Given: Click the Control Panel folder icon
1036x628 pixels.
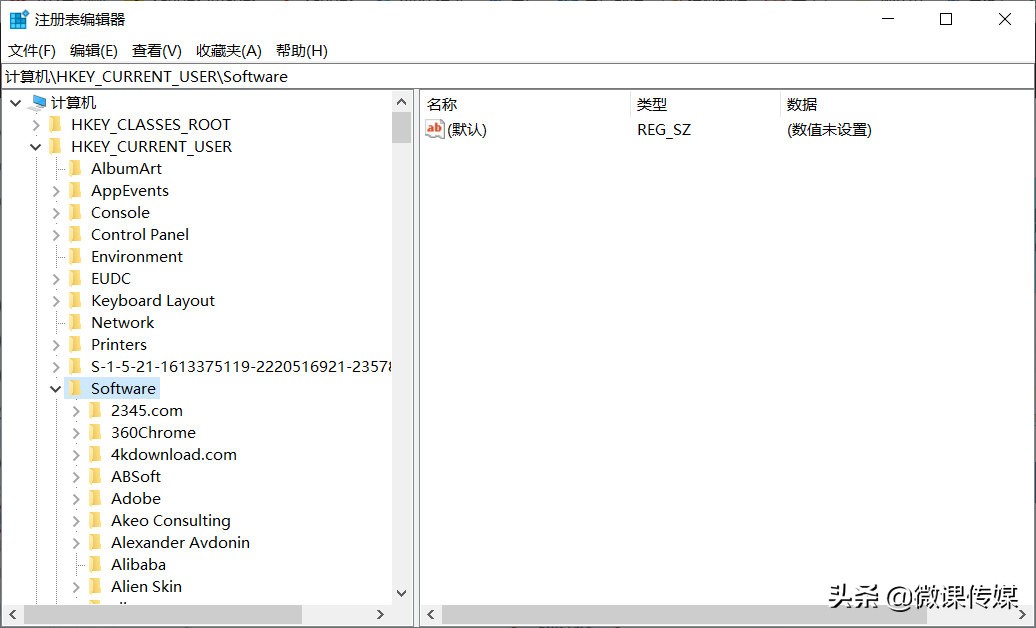Looking at the screenshot, I should pos(76,234).
